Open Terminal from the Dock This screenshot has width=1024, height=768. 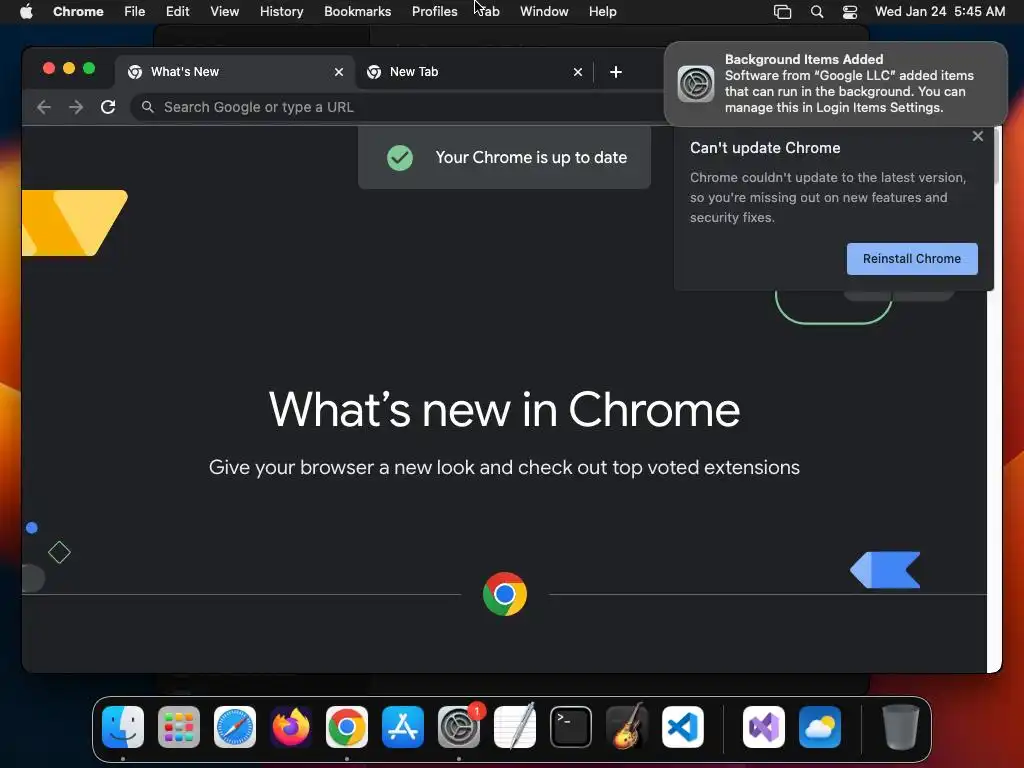pos(571,727)
